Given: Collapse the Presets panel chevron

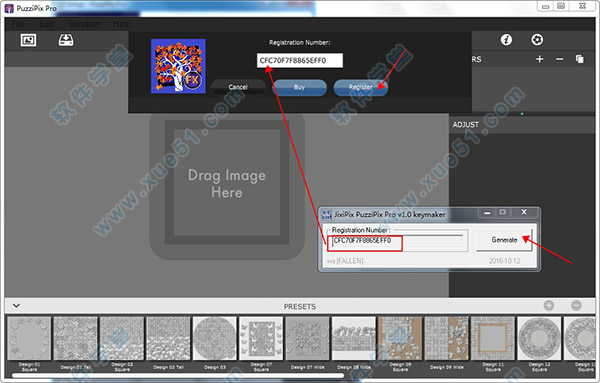Looking at the screenshot, I should [x=16, y=306].
